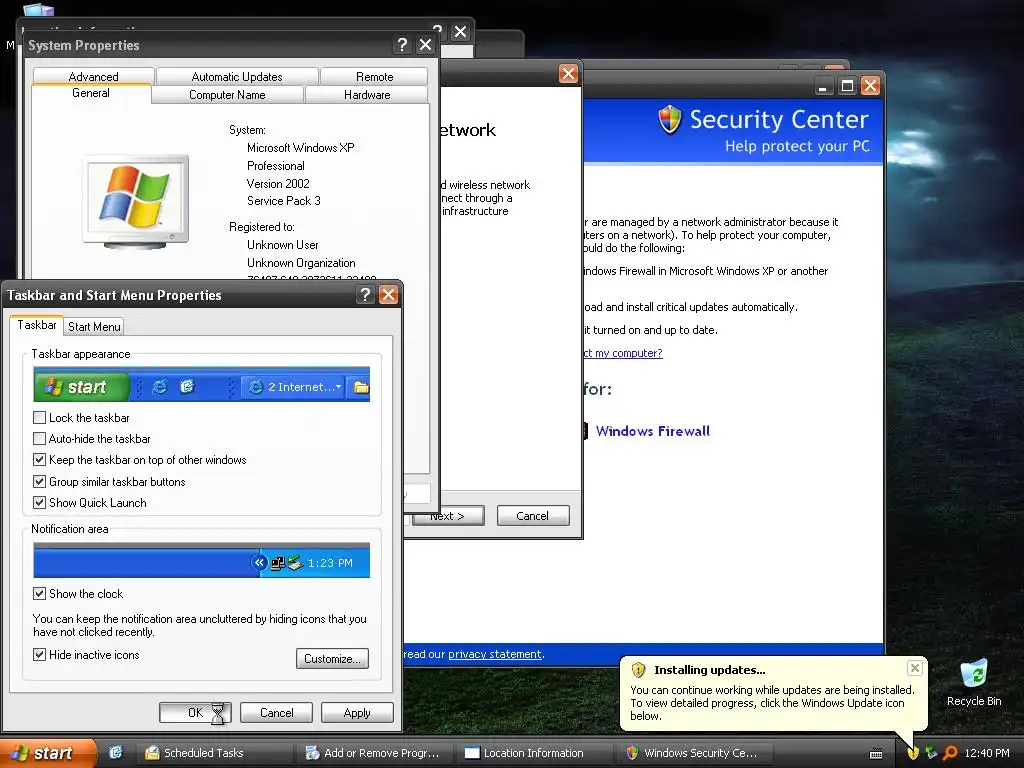Click the Unknown User registered name
The height and width of the screenshot is (768, 1024).
click(283, 245)
